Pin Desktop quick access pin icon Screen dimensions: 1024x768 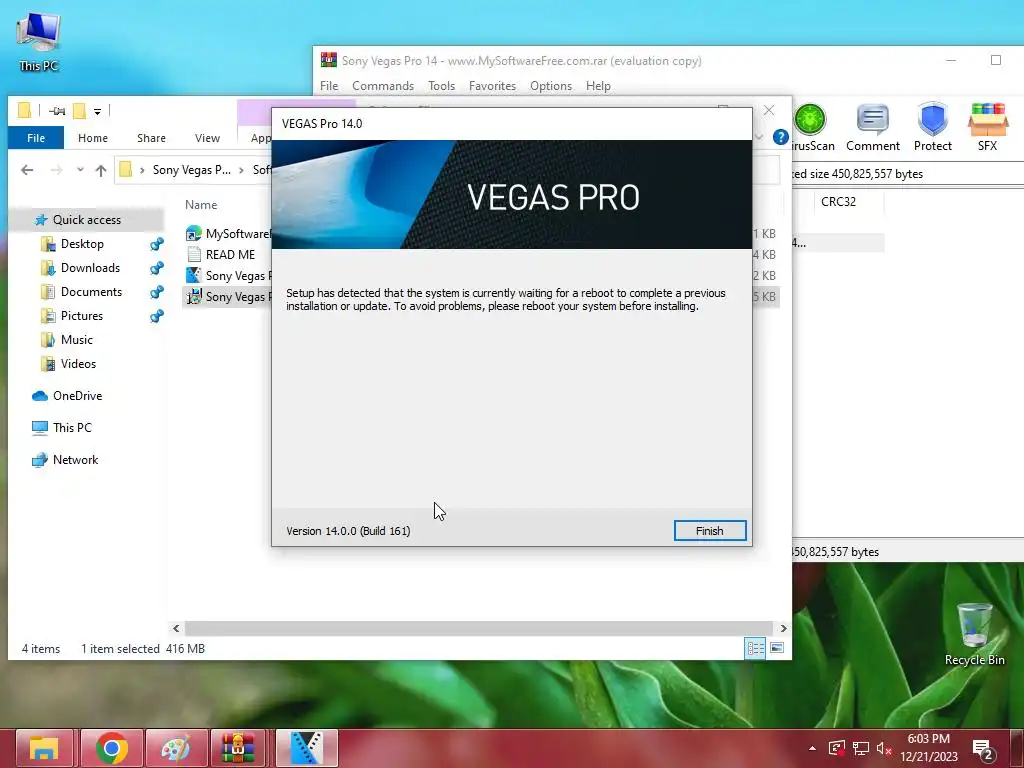(x=157, y=244)
